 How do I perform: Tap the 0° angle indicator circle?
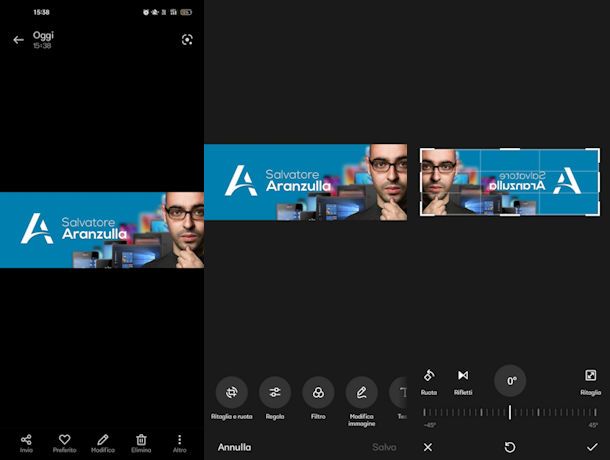click(510, 381)
